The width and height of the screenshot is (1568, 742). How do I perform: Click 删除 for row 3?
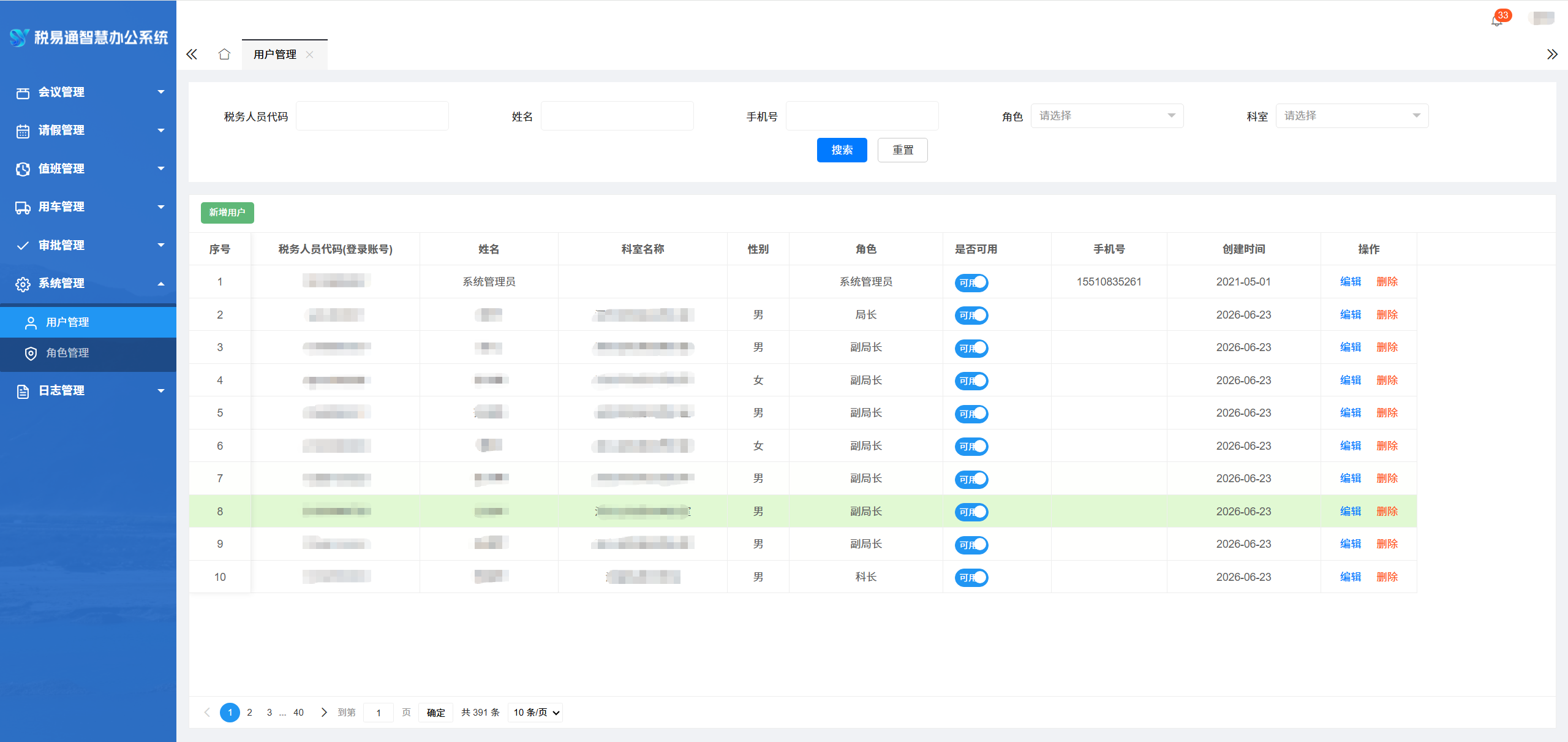pyautogui.click(x=1387, y=347)
